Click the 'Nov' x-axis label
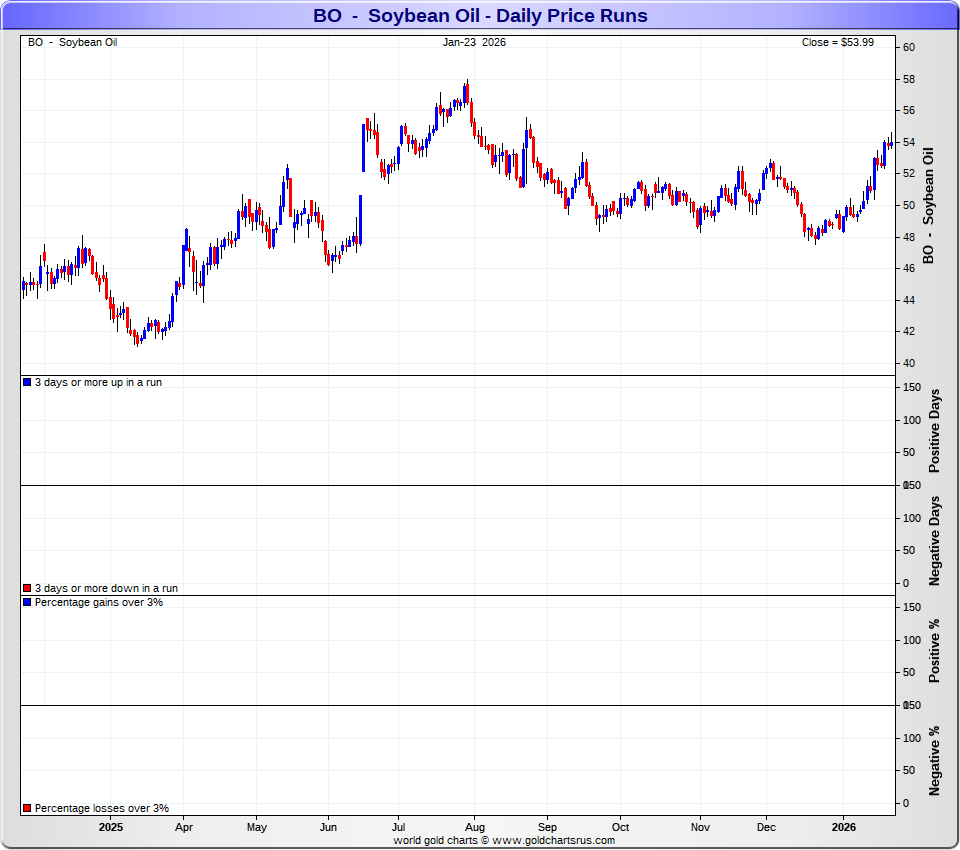 click(x=700, y=827)
